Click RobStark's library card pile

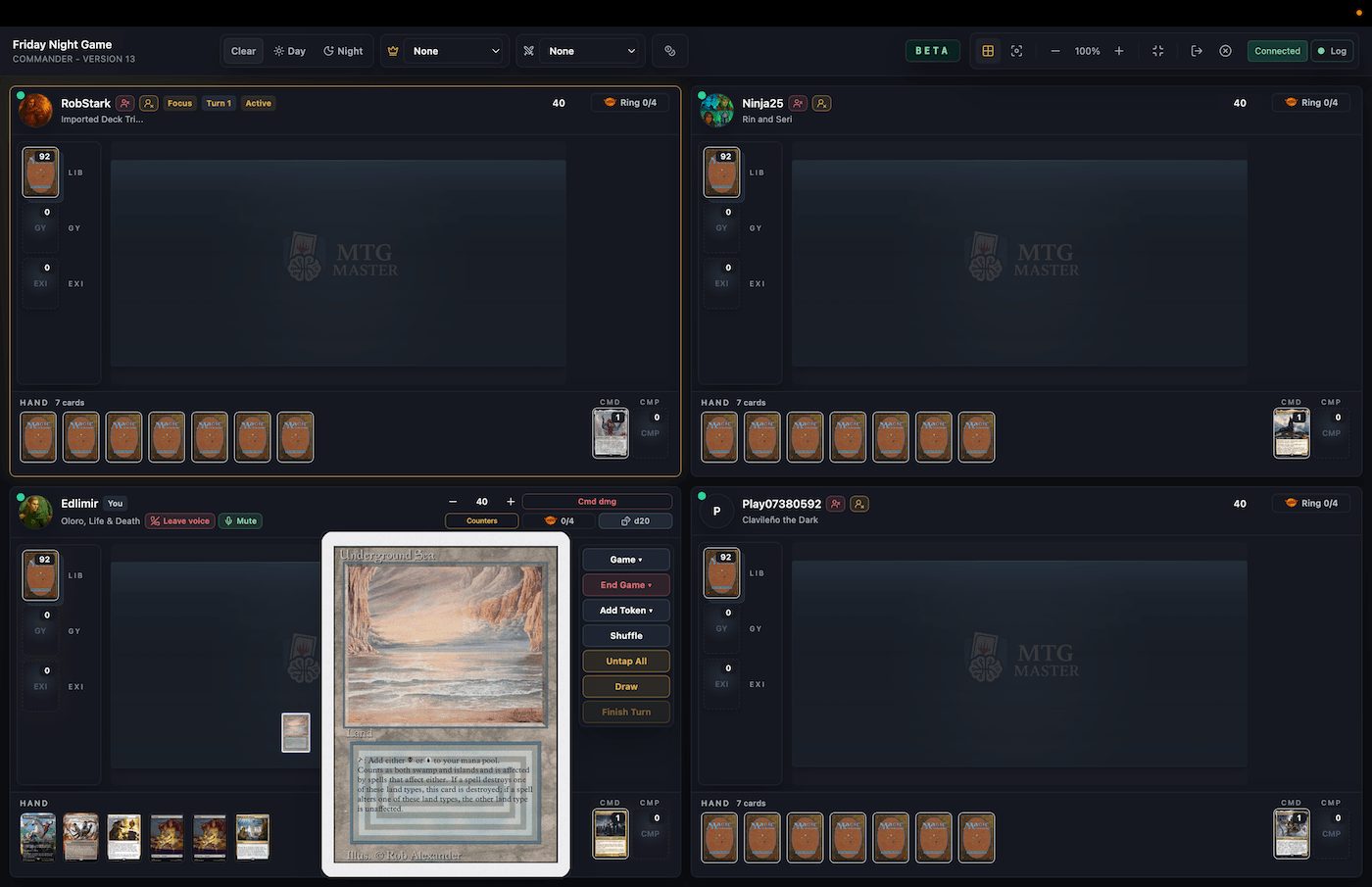coord(40,172)
